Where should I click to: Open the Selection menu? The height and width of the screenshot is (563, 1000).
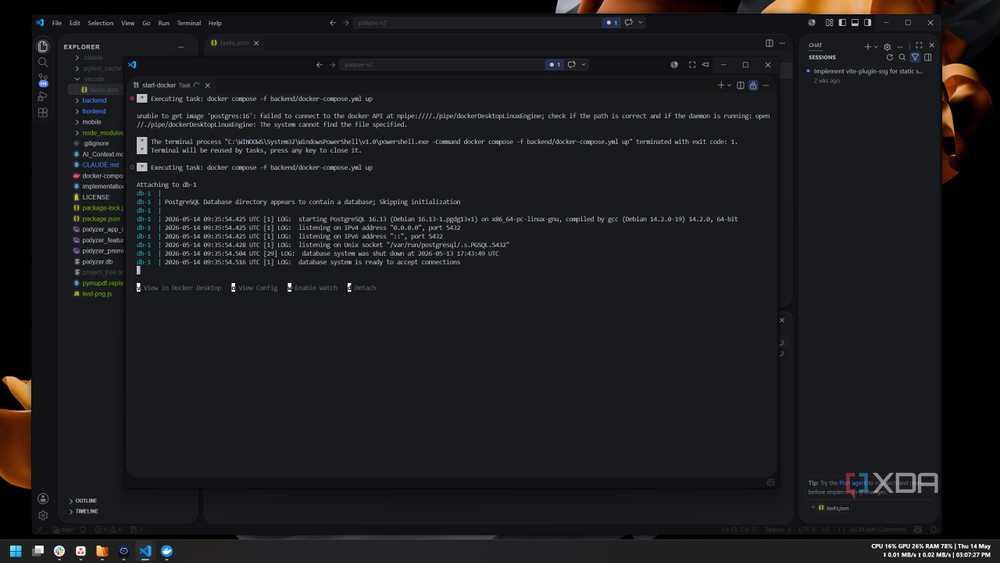[x=100, y=23]
